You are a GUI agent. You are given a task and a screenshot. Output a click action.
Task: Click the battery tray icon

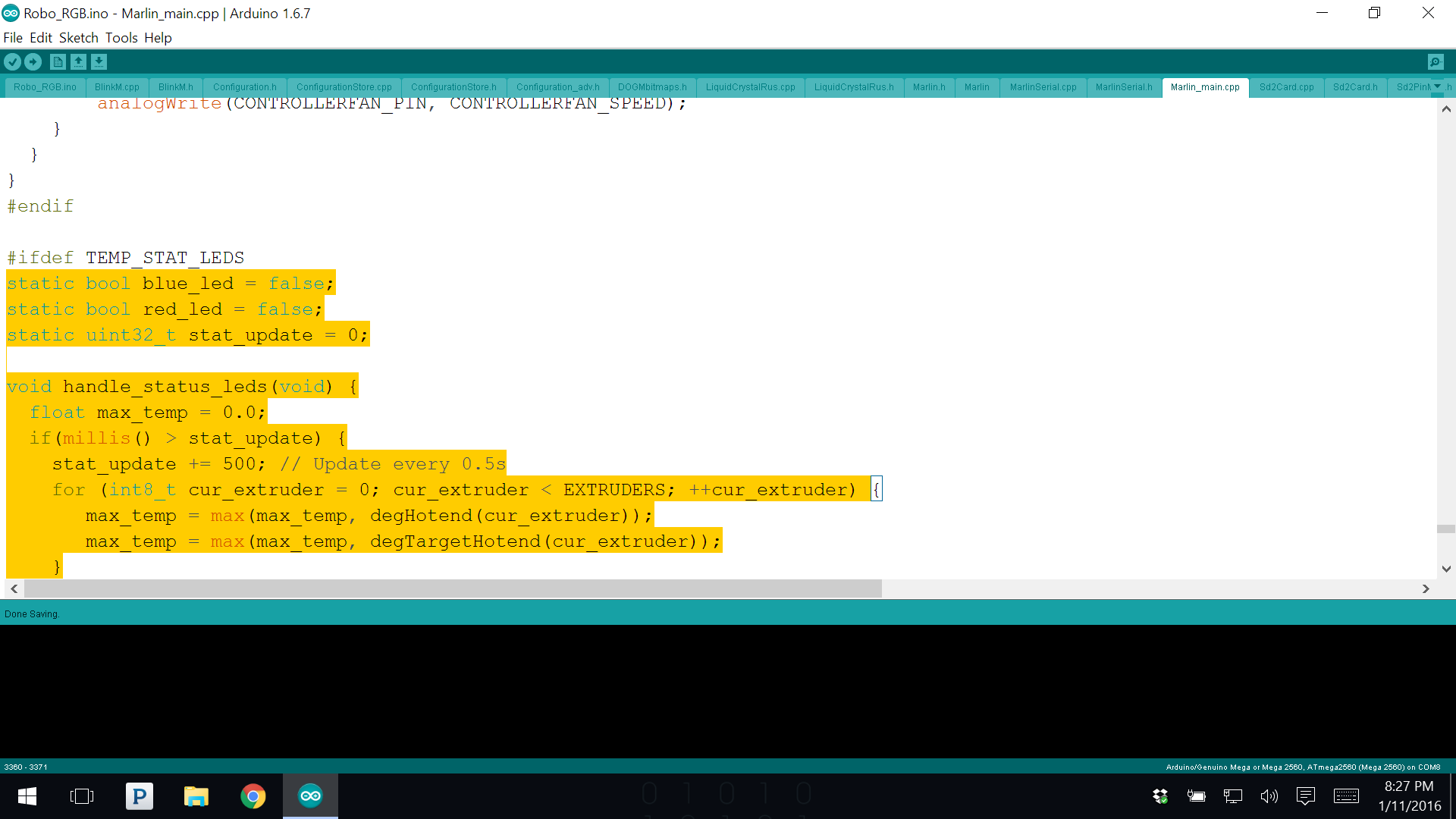click(x=1196, y=796)
